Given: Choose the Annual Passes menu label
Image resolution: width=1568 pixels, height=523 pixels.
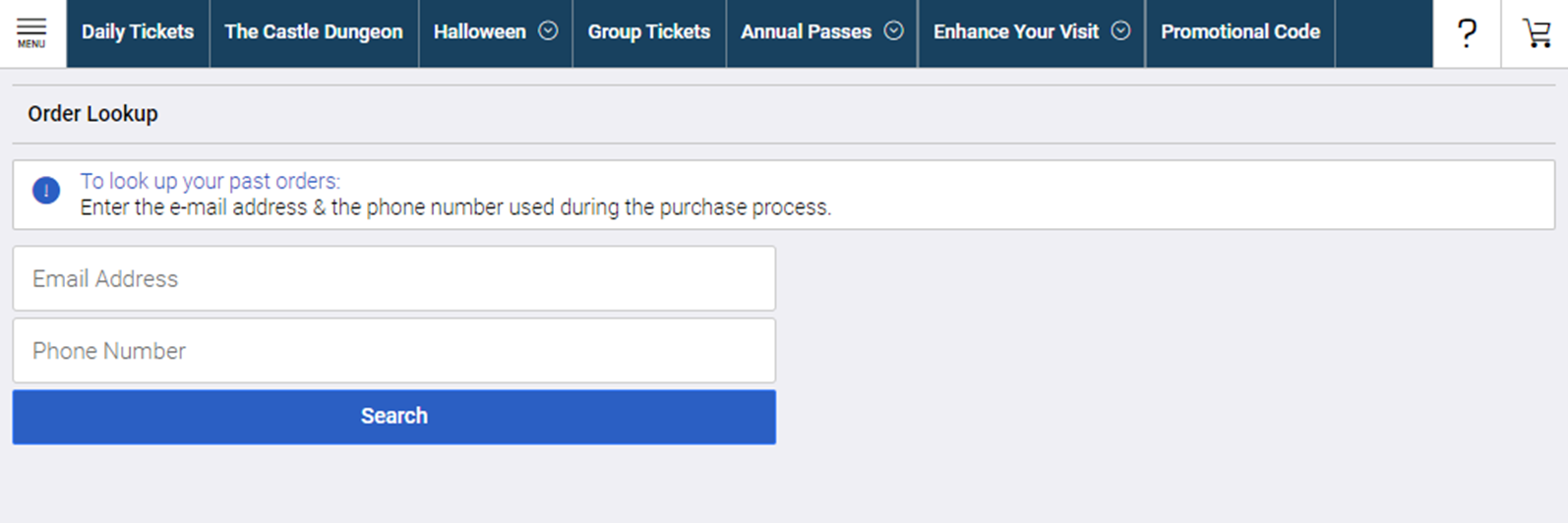Looking at the screenshot, I should tap(806, 32).
